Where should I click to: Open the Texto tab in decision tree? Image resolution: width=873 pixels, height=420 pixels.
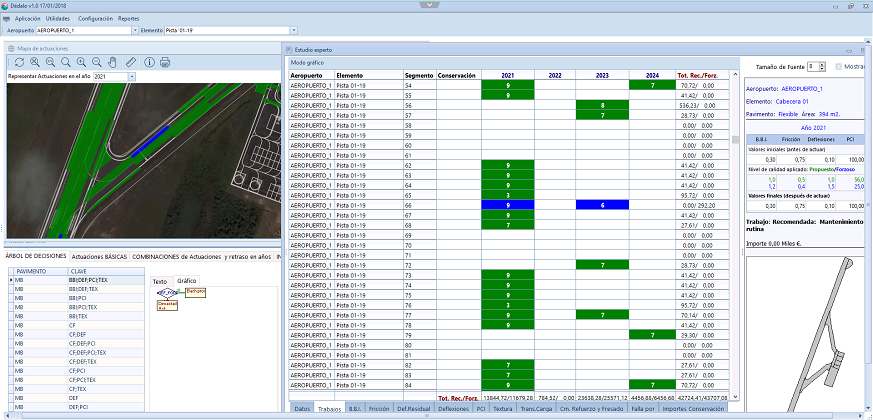(160, 281)
